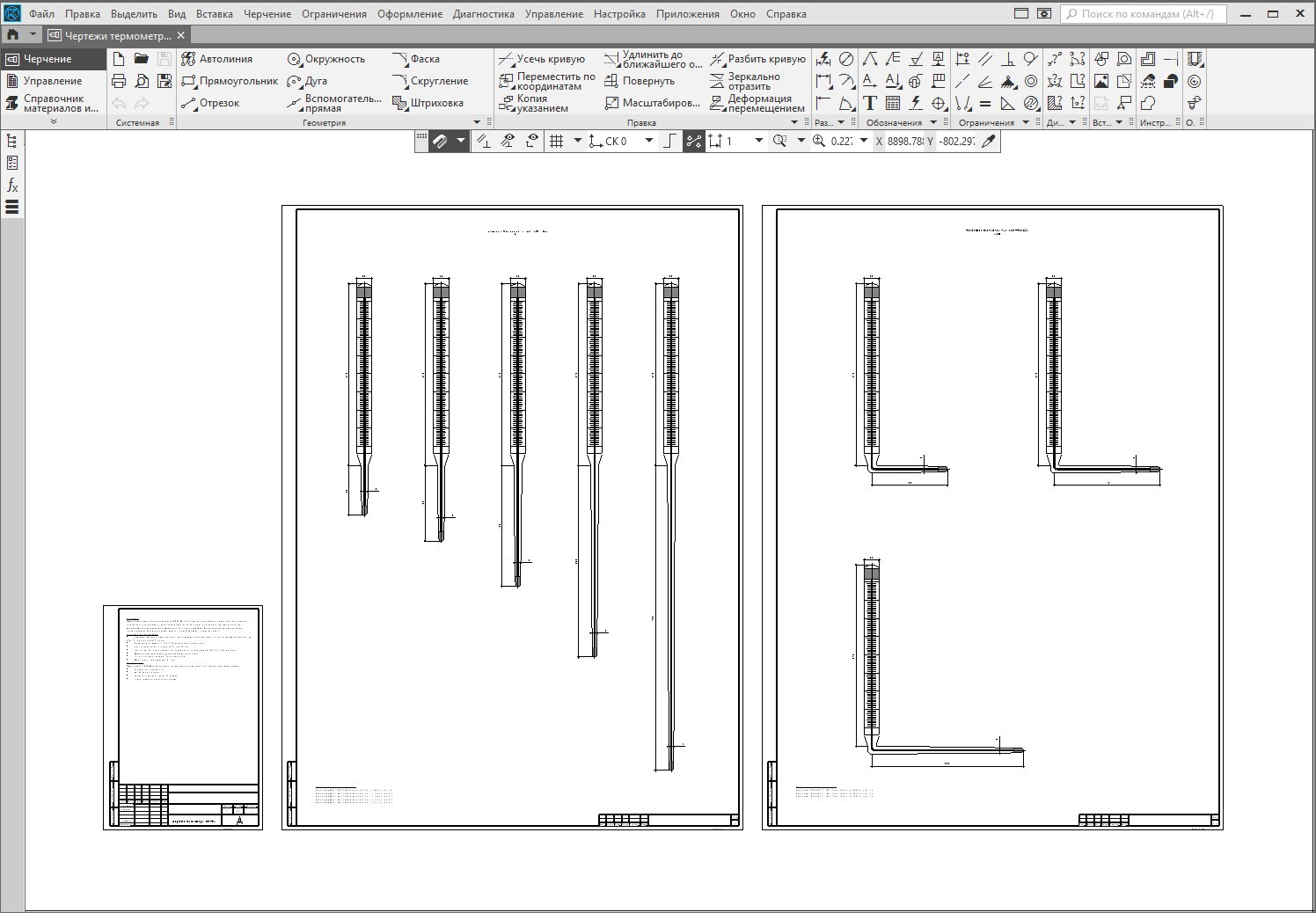
Task: Toggle orthogonal drawing mode button
Action: click(670, 141)
